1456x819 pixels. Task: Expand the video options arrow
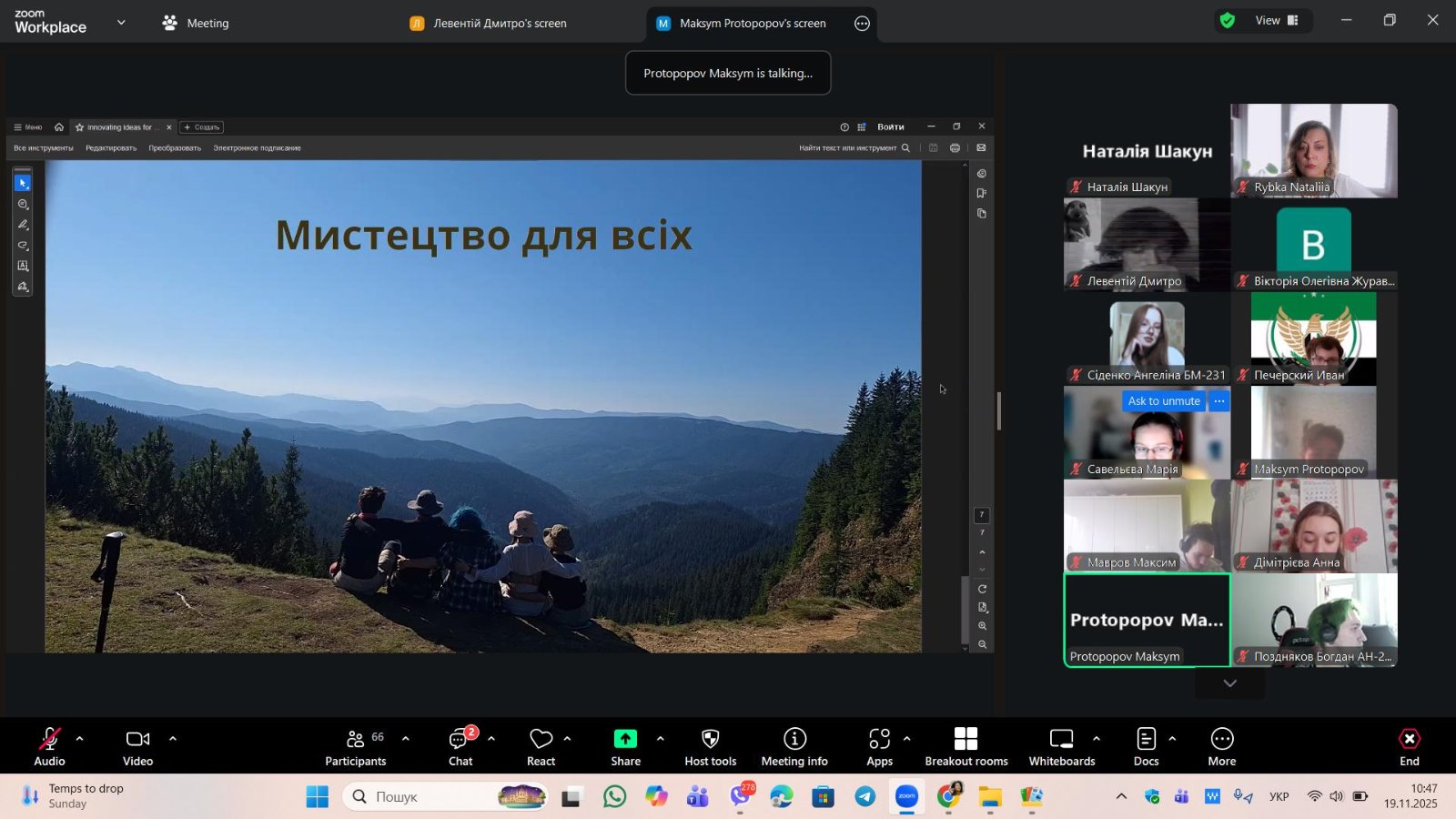173,739
